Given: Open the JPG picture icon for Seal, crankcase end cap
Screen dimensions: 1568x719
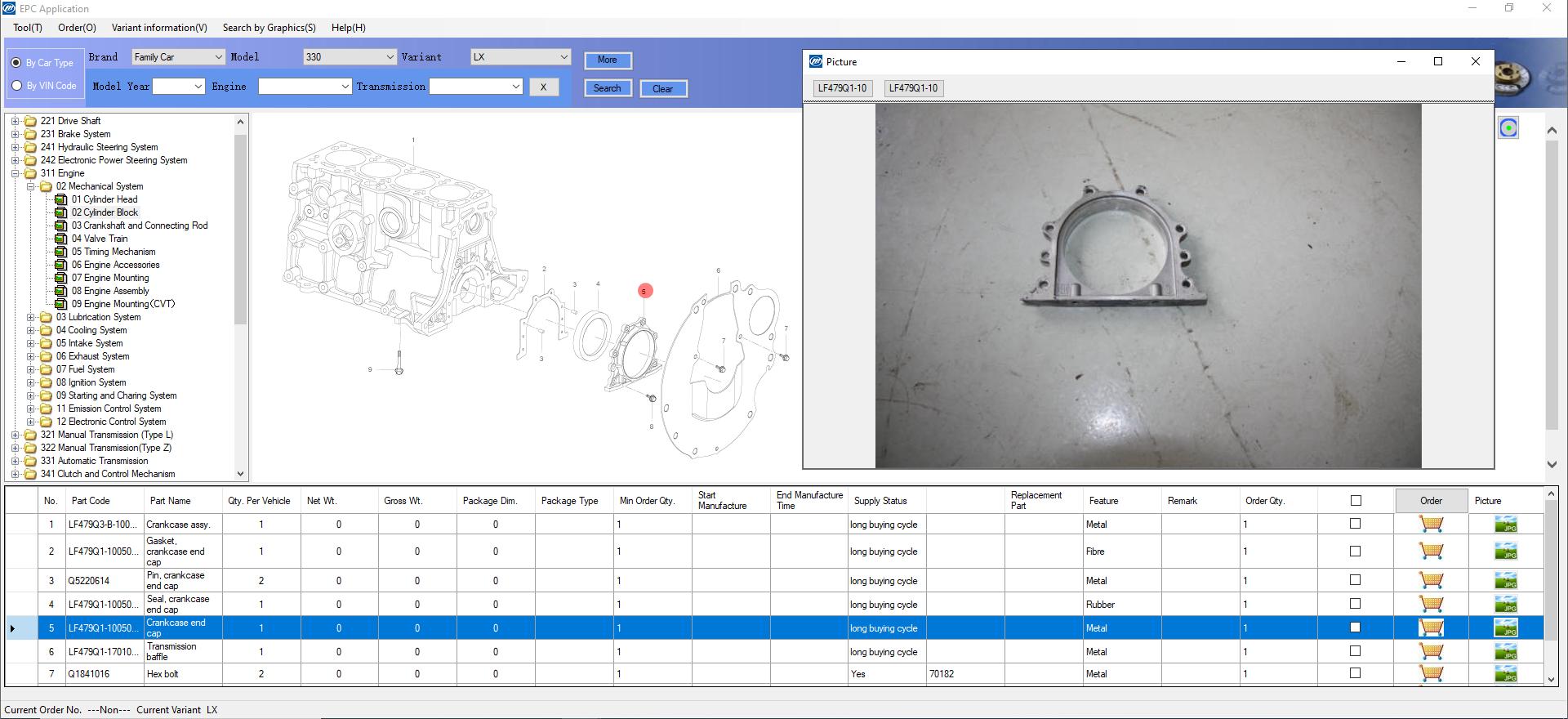Looking at the screenshot, I should 1505,605.
